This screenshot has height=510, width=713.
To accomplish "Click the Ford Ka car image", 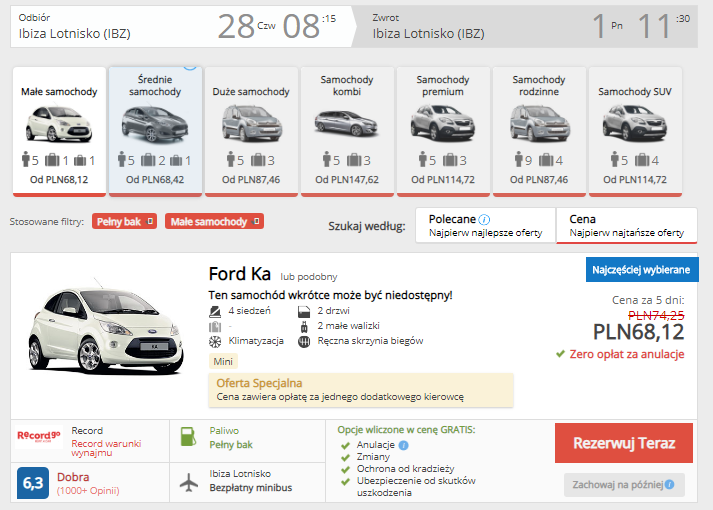I will (x=107, y=327).
